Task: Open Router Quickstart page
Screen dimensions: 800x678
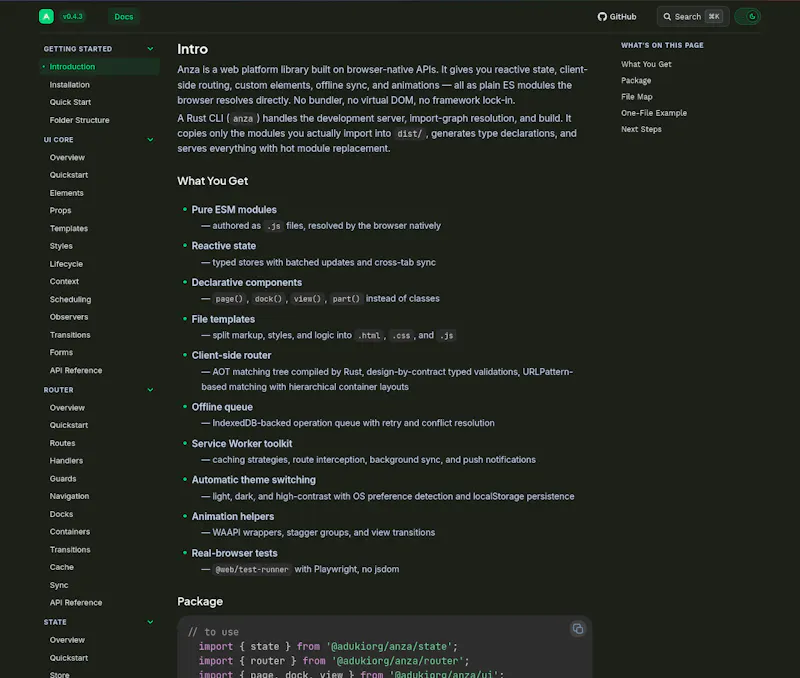Action: [x=68, y=425]
